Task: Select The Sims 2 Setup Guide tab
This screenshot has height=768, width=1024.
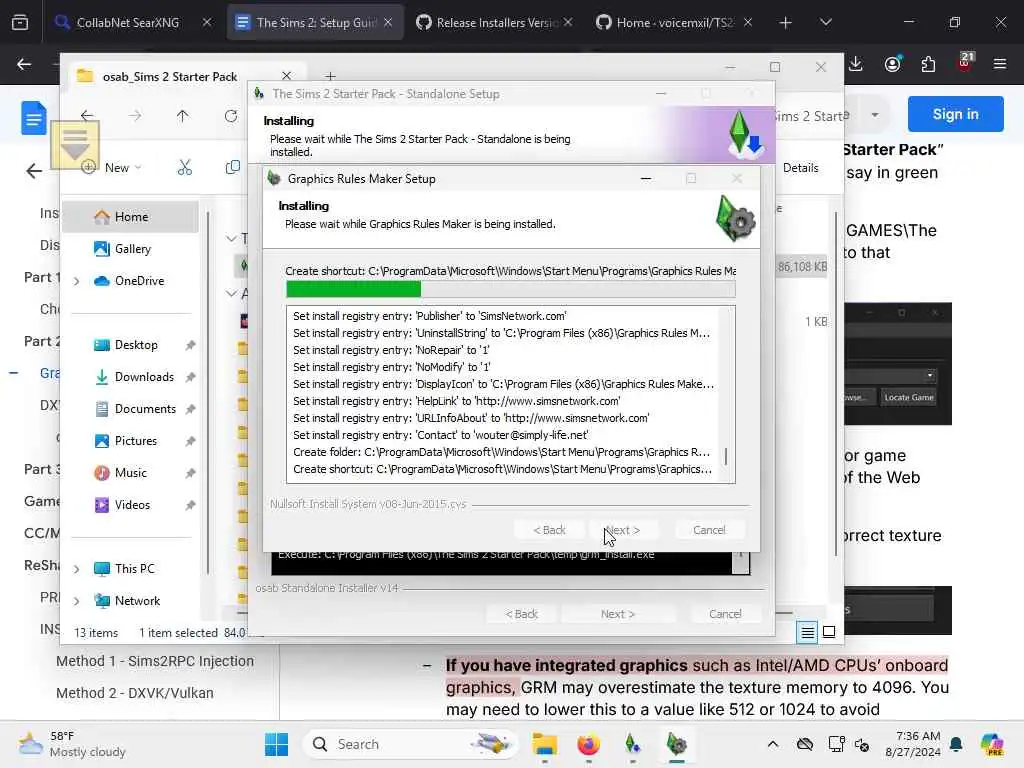Action: pos(315,22)
